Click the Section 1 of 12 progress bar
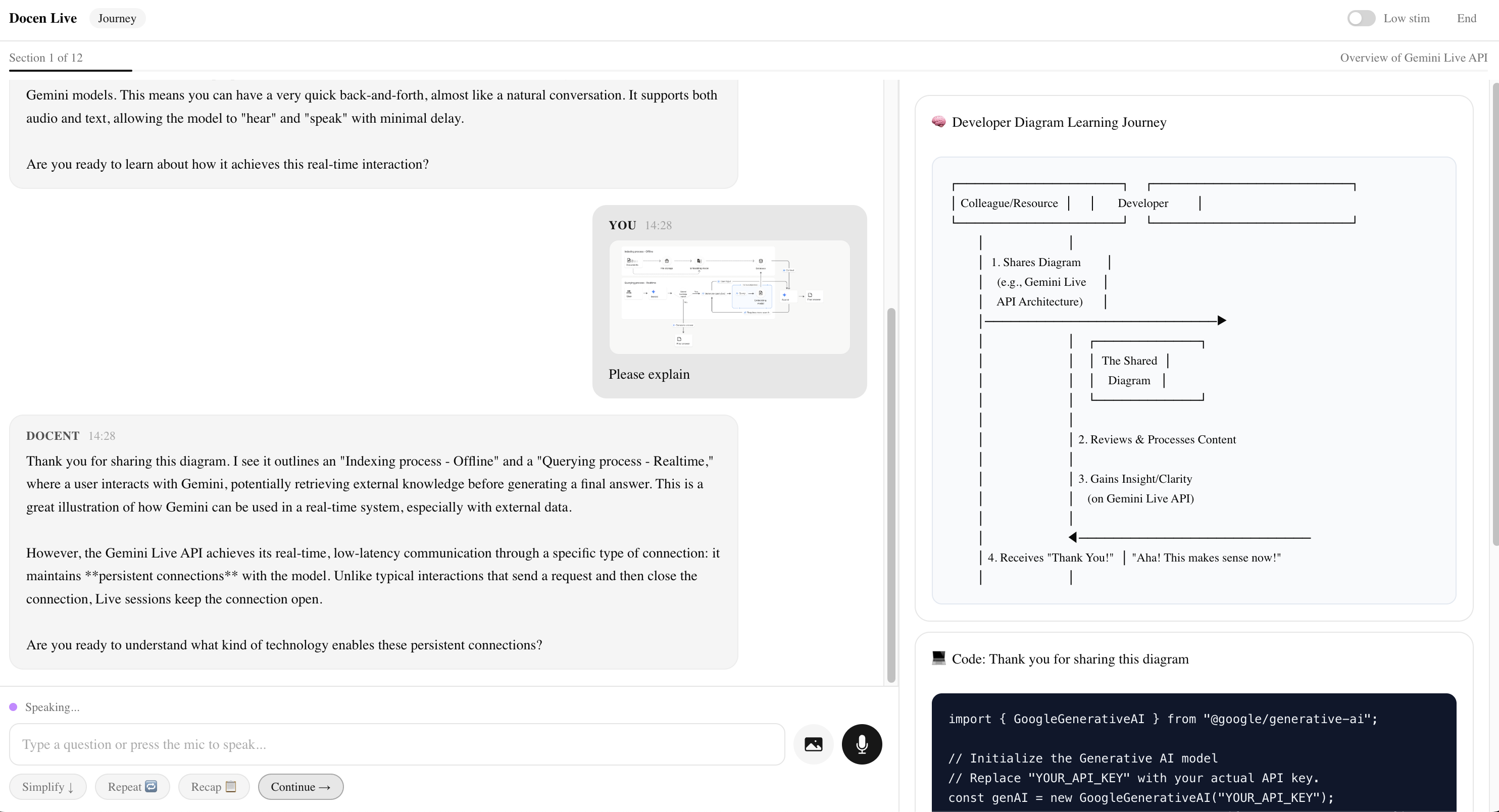The height and width of the screenshot is (812, 1499). point(70,70)
